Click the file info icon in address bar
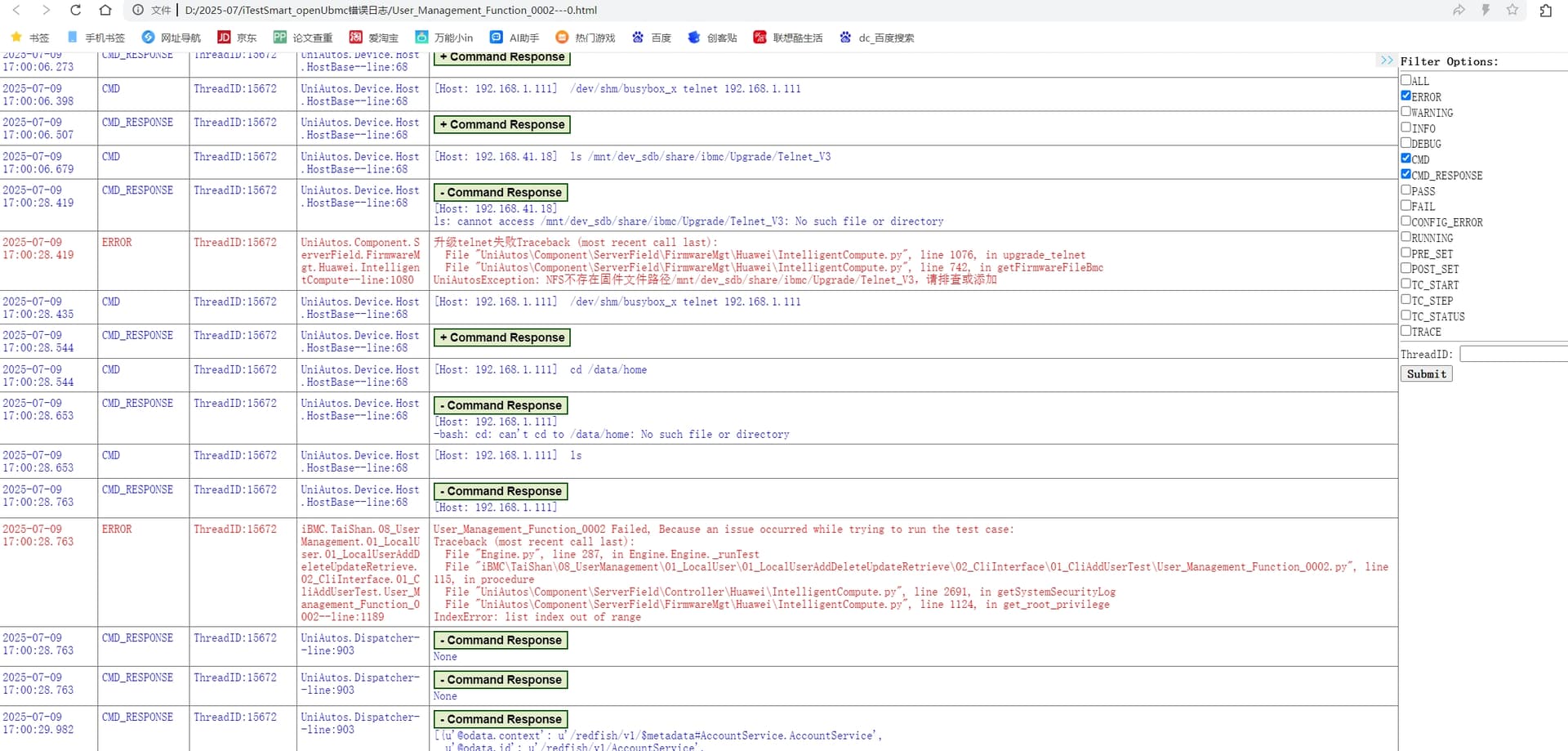Screen dimensions: 1568x751 tap(139, 10)
